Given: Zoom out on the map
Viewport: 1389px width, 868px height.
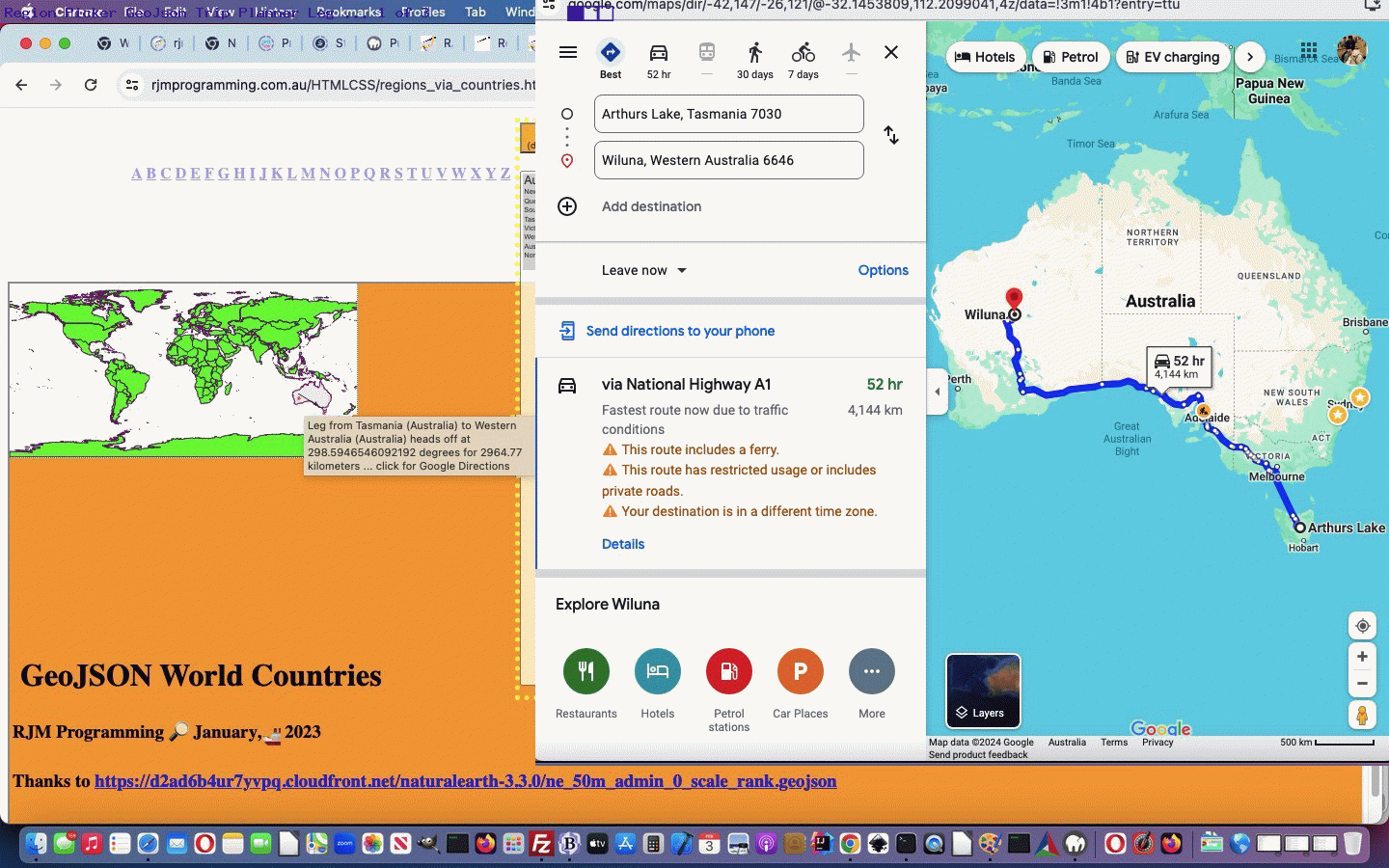Looking at the screenshot, I should 1362,684.
